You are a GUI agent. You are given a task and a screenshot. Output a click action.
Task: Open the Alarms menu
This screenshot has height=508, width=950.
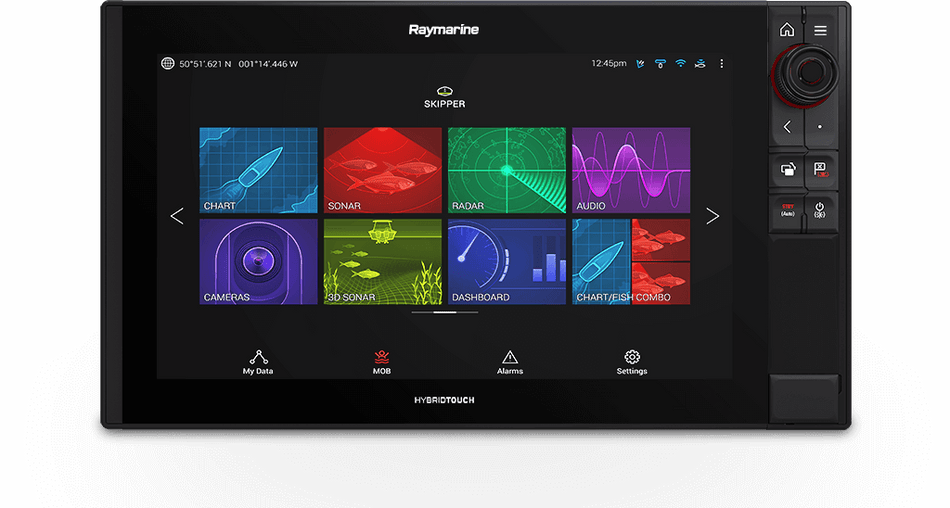tap(510, 361)
